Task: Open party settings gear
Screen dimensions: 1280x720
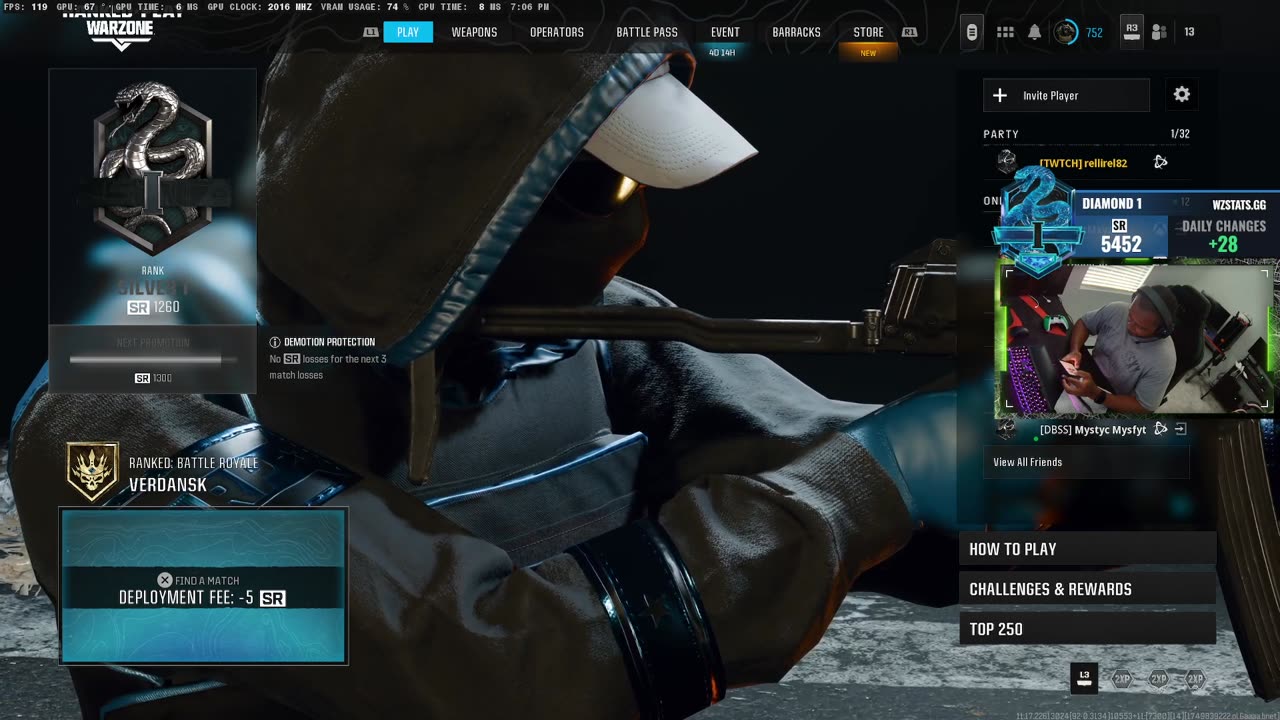Action: pos(1182,95)
